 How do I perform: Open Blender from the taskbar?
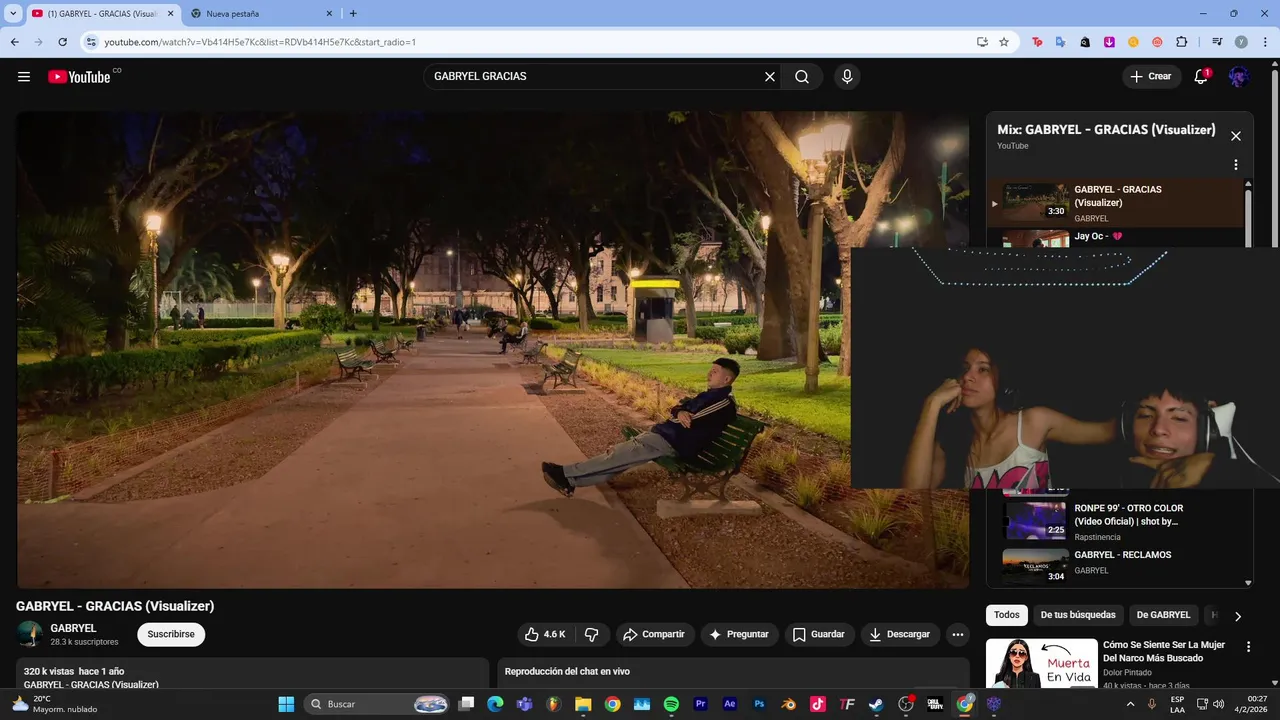click(788, 704)
